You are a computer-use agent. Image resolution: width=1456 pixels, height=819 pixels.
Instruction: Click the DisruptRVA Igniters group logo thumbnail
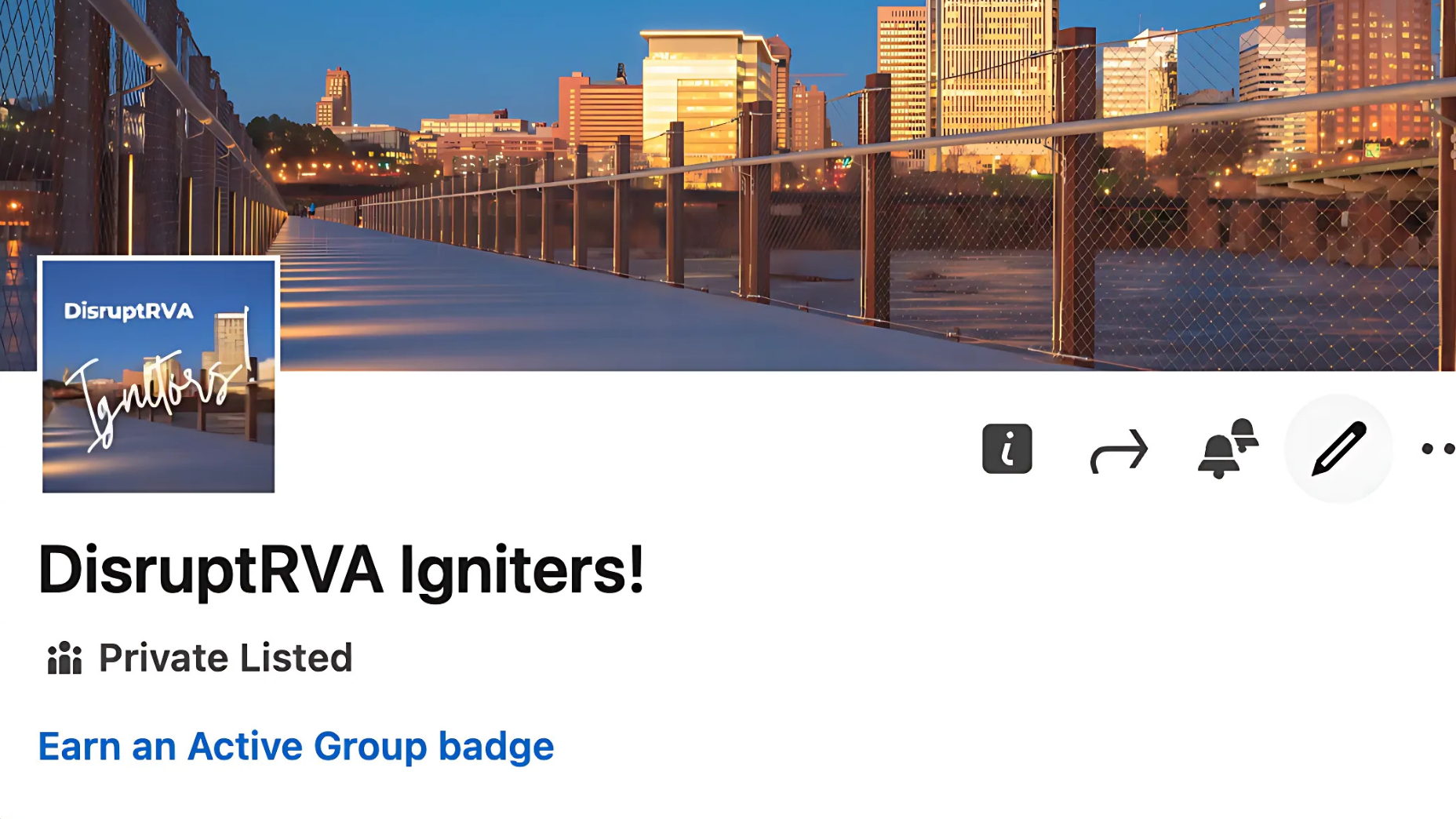(158, 376)
